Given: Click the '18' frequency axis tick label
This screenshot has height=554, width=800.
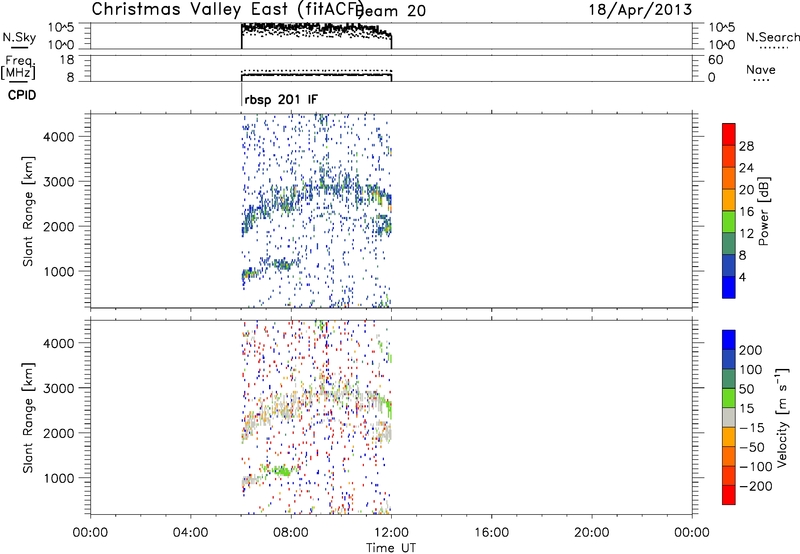Looking at the screenshot, I should coord(67,60).
